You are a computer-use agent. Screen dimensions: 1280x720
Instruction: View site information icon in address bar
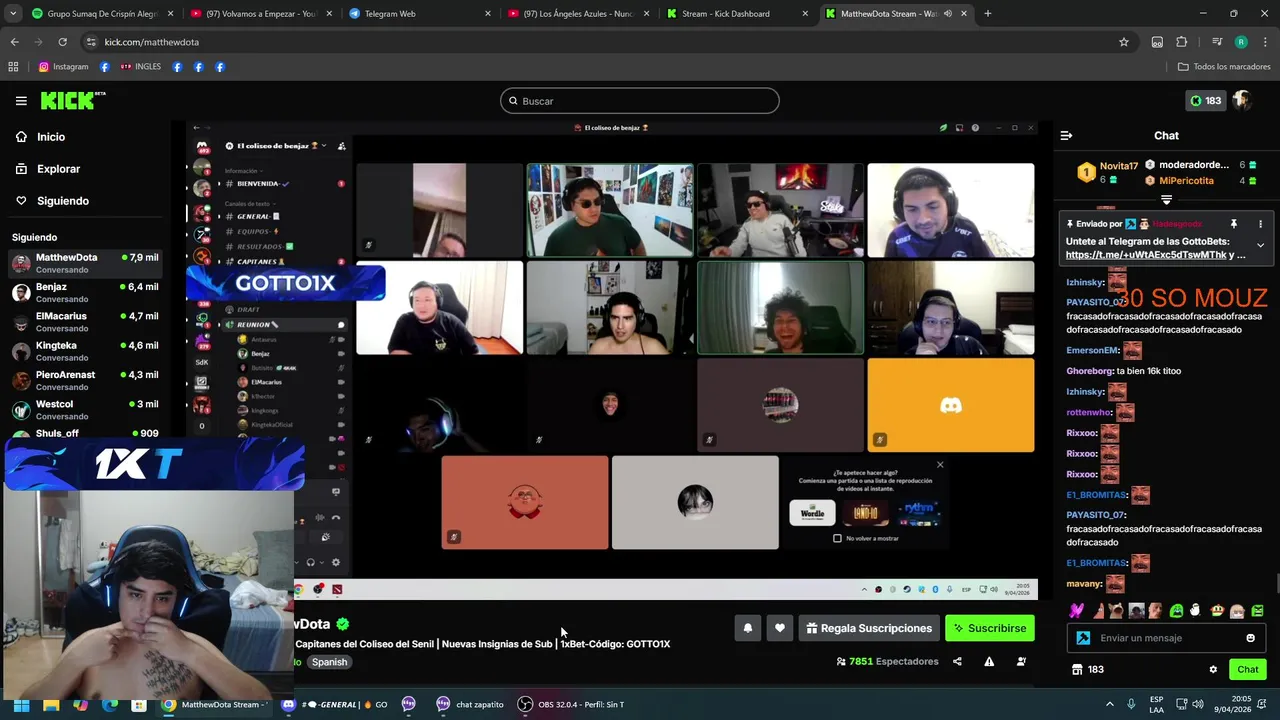pyautogui.click(x=91, y=42)
